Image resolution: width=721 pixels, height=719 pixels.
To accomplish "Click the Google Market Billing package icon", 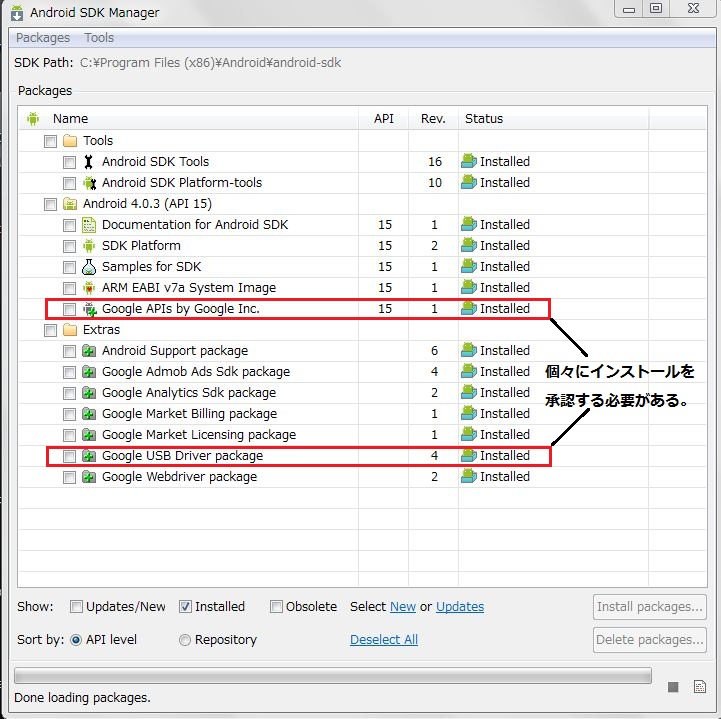I will click(89, 414).
